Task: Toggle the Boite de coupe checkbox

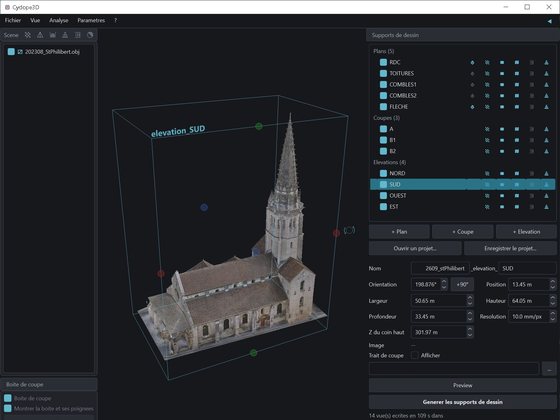Action: 8,398
